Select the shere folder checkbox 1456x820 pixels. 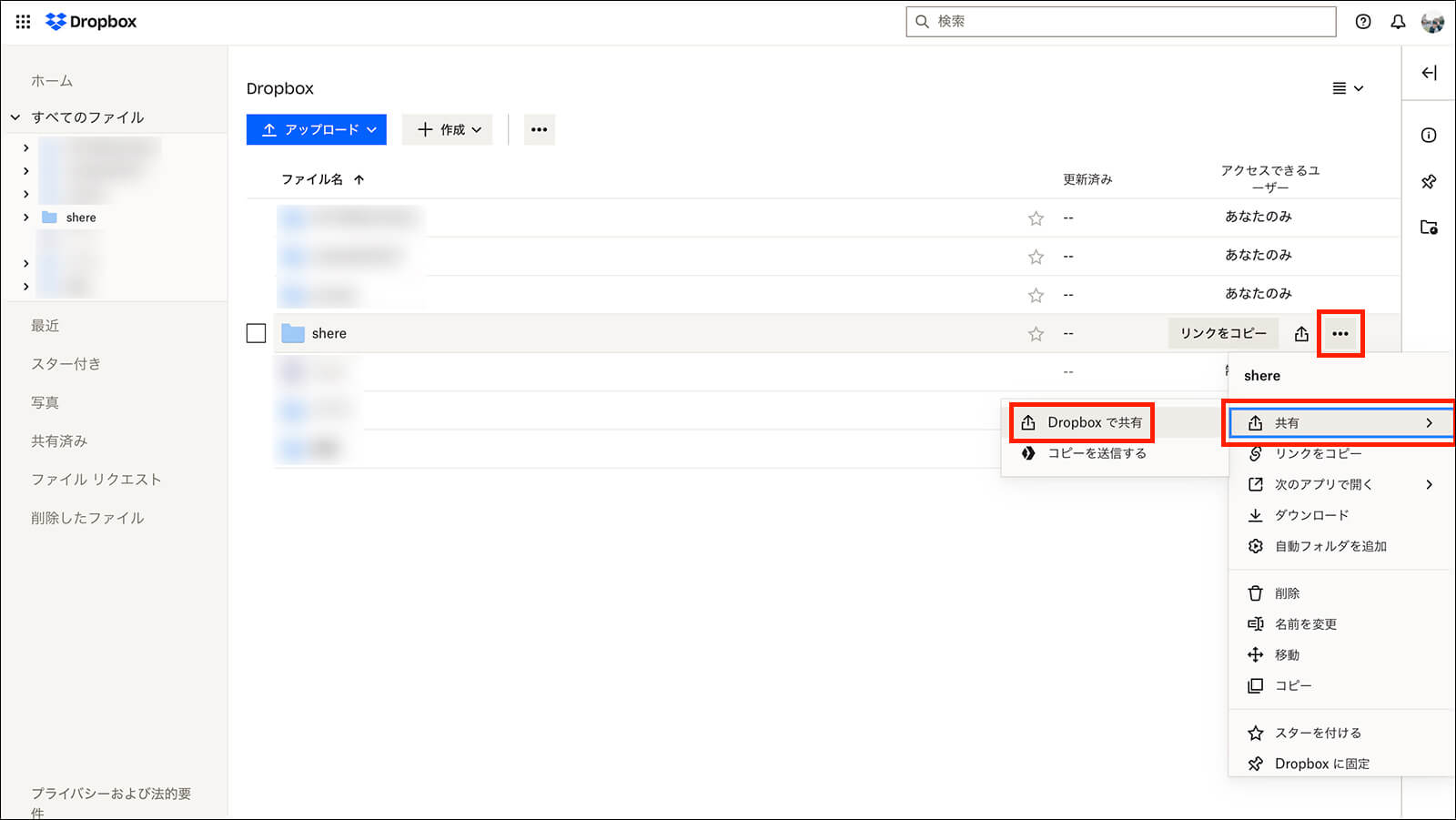(257, 333)
